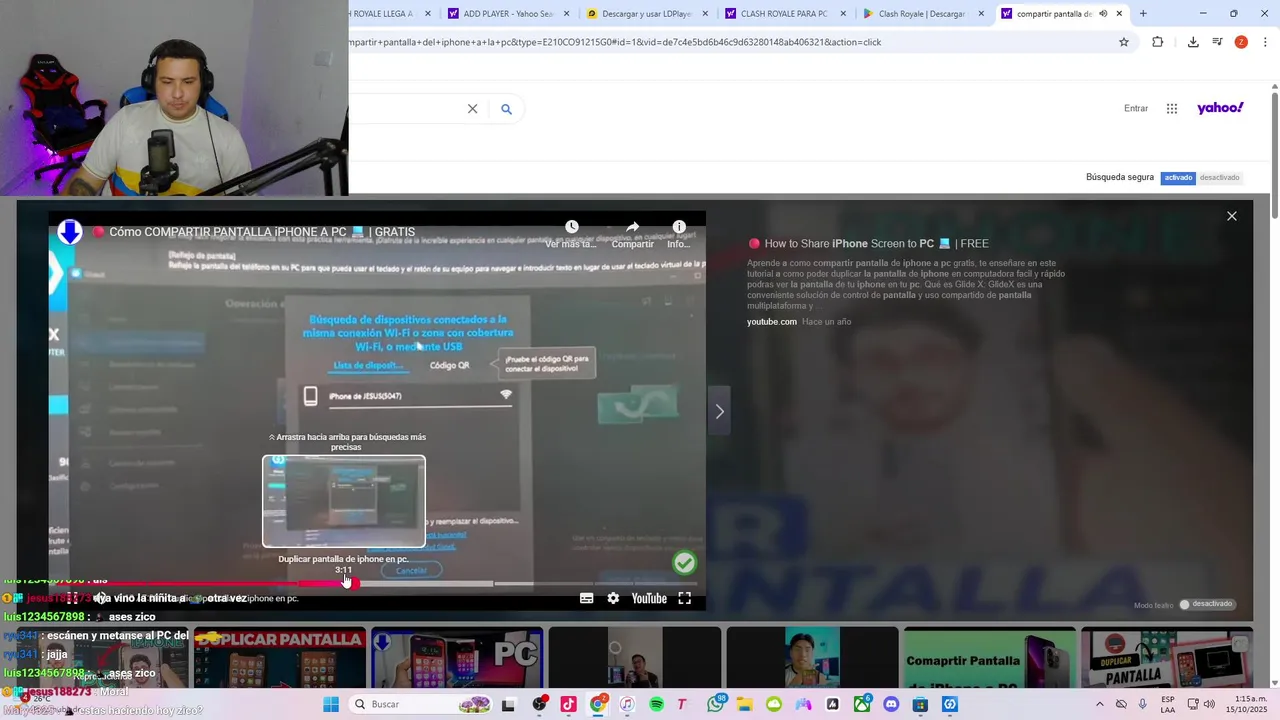Open the tray volume control
Image resolution: width=1280 pixels, height=720 pixels.
pos(1209,704)
